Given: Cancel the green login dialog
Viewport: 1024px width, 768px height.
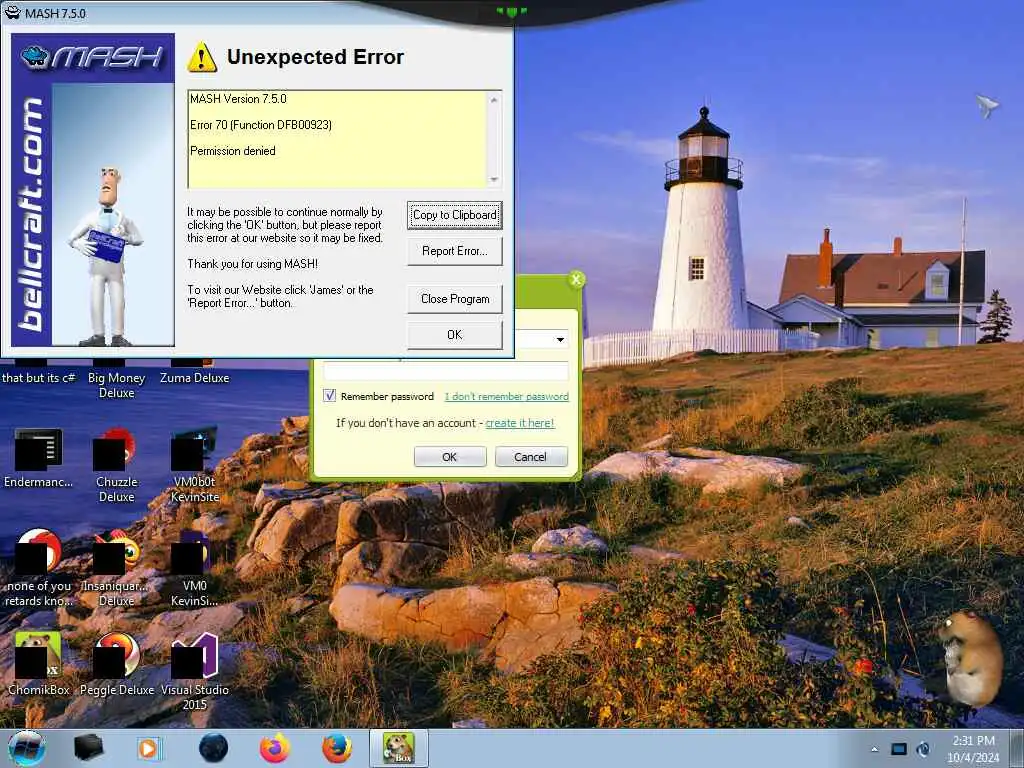Looking at the screenshot, I should pyautogui.click(x=530, y=456).
